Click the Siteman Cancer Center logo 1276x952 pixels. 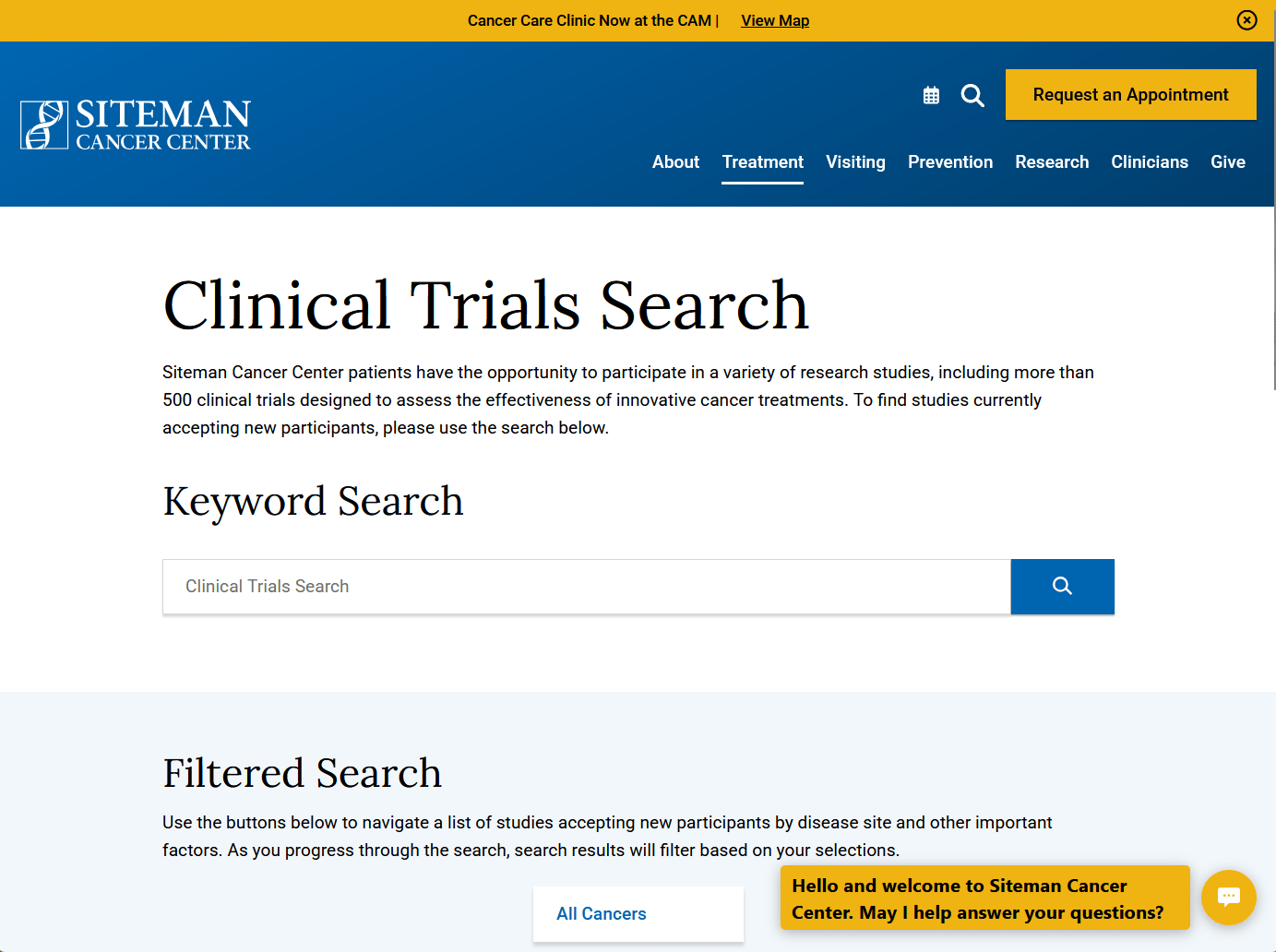(x=136, y=125)
